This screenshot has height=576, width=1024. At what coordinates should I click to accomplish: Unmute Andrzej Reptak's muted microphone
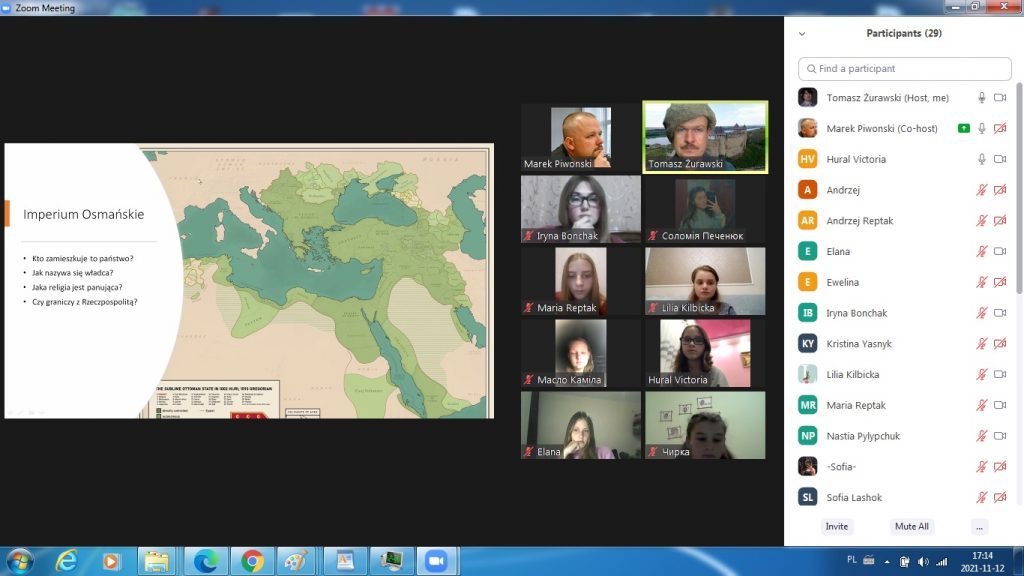tap(982, 221)
